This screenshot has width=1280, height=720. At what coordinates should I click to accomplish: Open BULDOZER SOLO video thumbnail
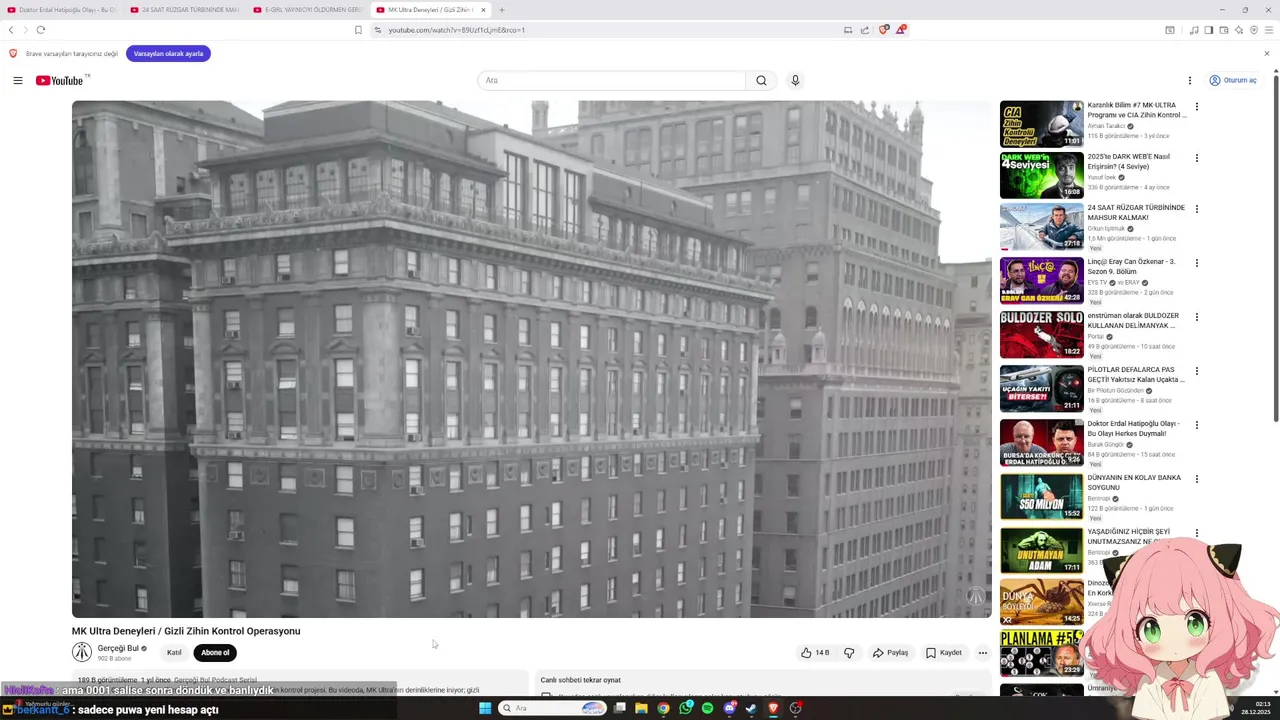click(1041, 334)
